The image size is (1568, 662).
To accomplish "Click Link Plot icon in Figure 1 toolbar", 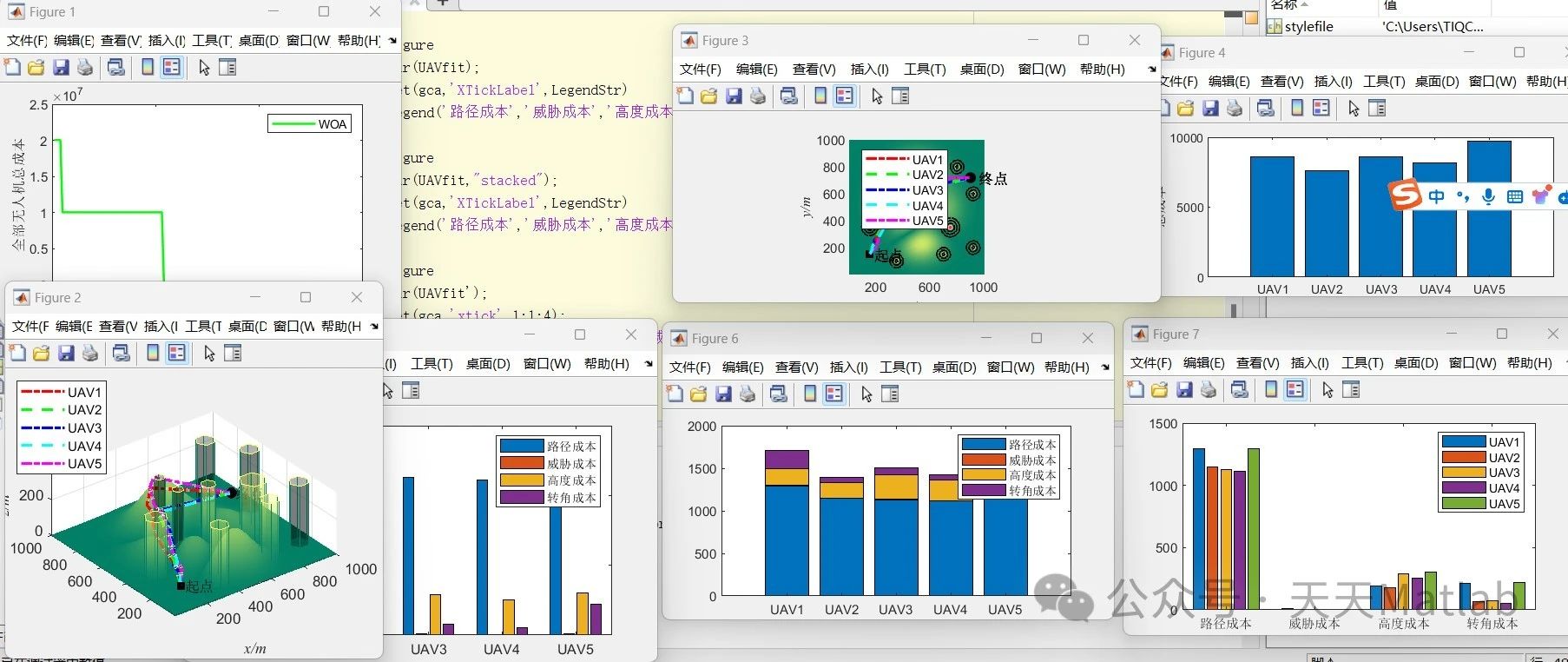I will pos(115,67).
